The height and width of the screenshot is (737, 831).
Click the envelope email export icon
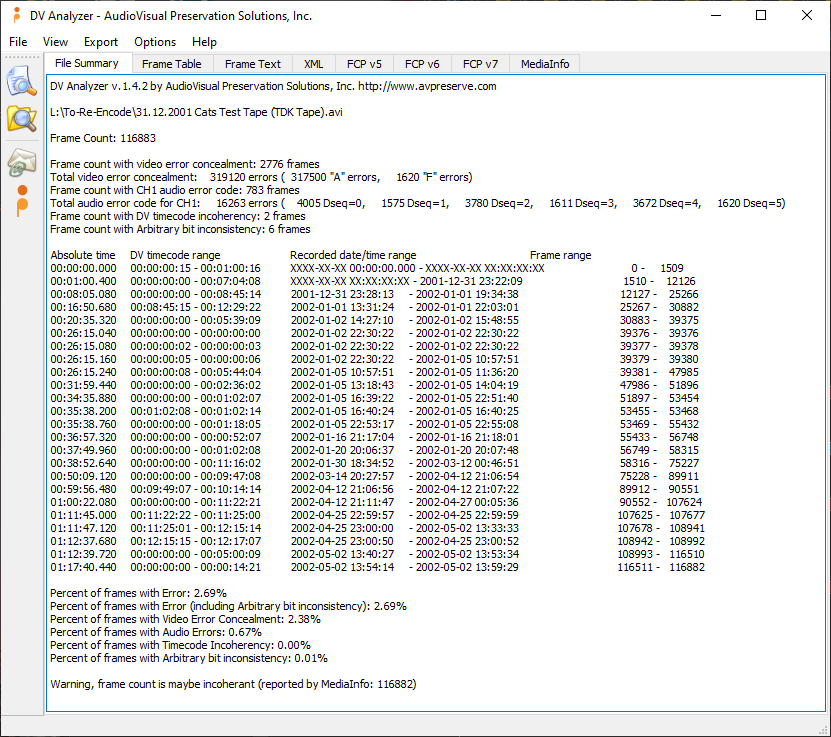click(21, 162)
